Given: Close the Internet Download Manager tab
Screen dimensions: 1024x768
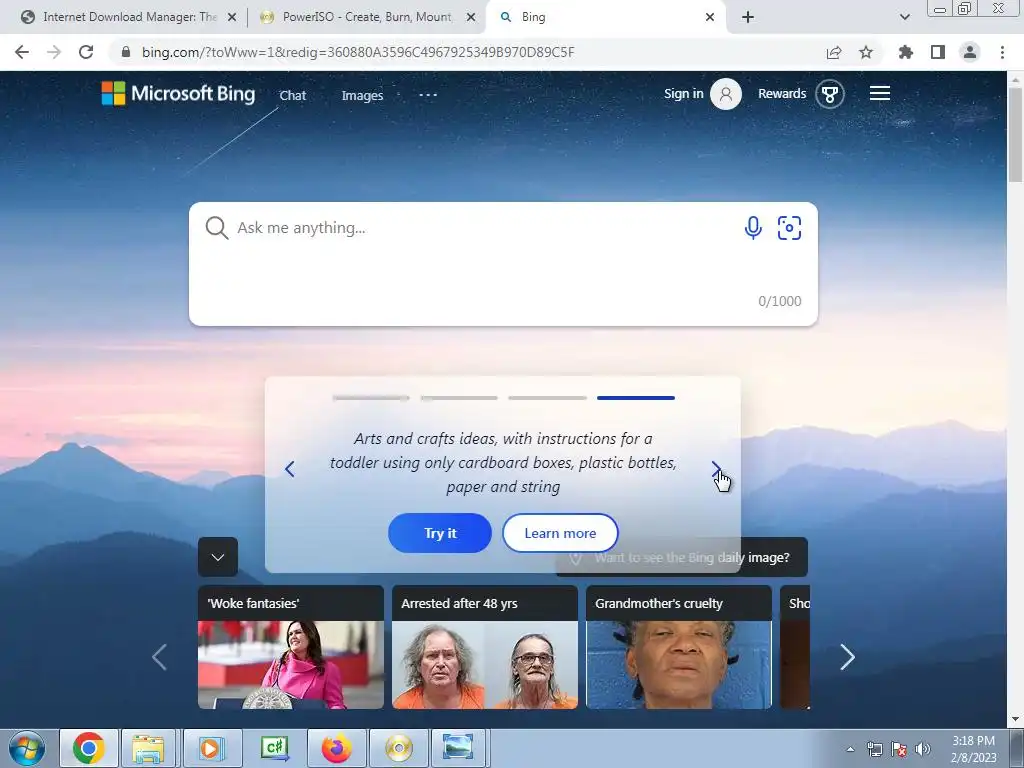Looking at the screenshot, I should [x=232, y=17].
